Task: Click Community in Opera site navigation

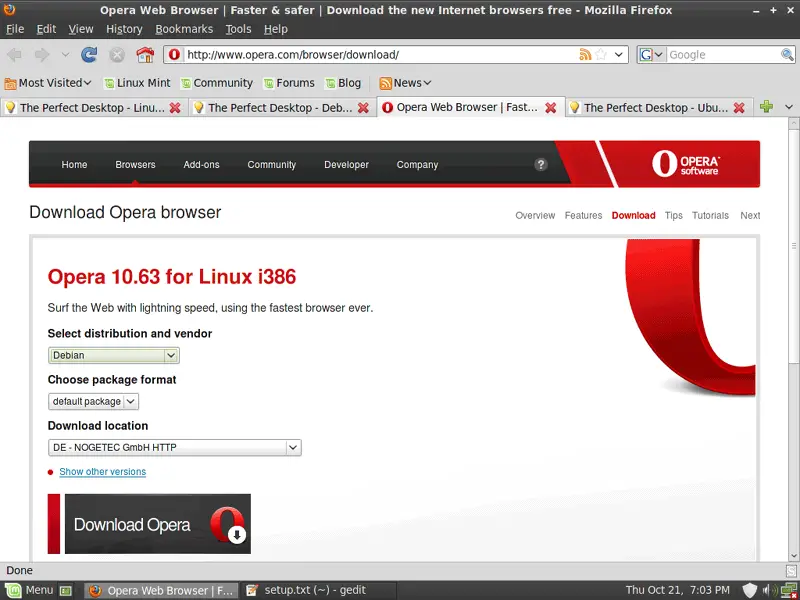Action: coord(271,165)
